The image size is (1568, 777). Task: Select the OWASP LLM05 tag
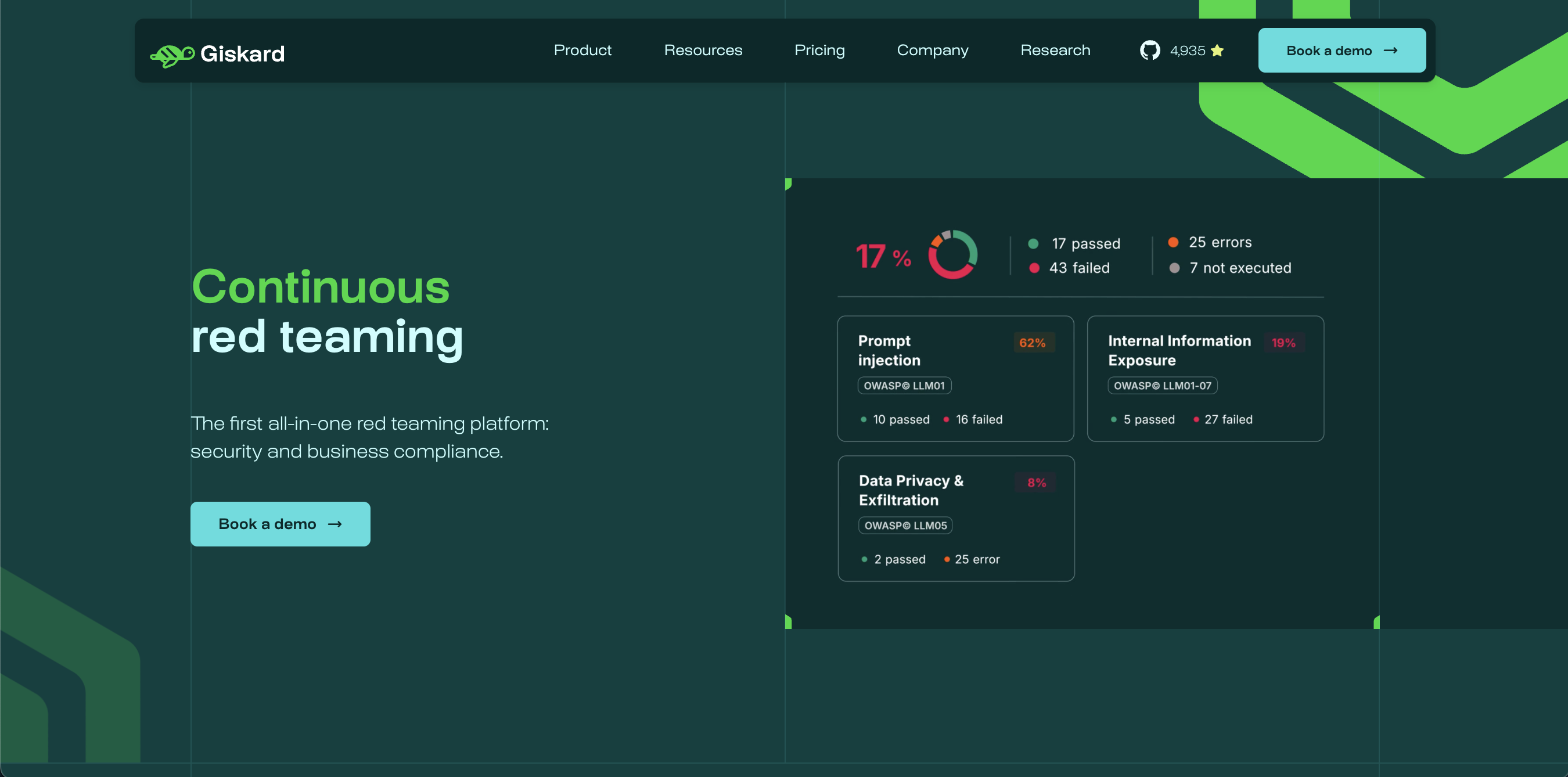pos(905,525)
